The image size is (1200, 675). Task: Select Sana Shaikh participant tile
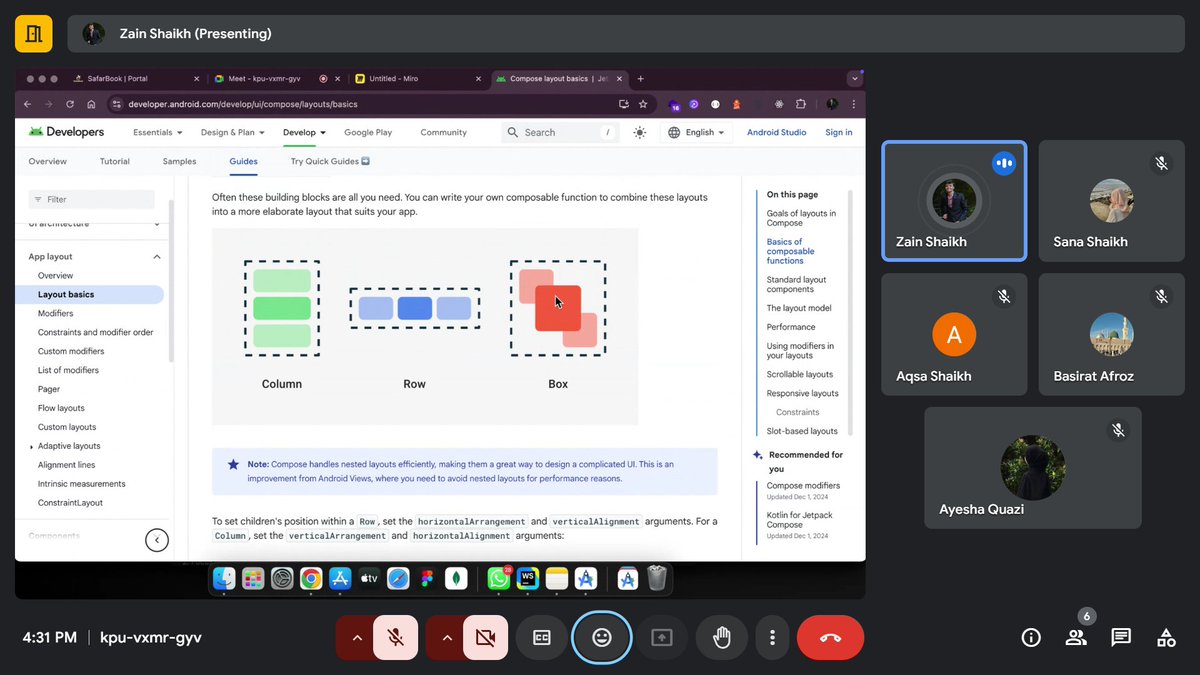[1112, 201]
